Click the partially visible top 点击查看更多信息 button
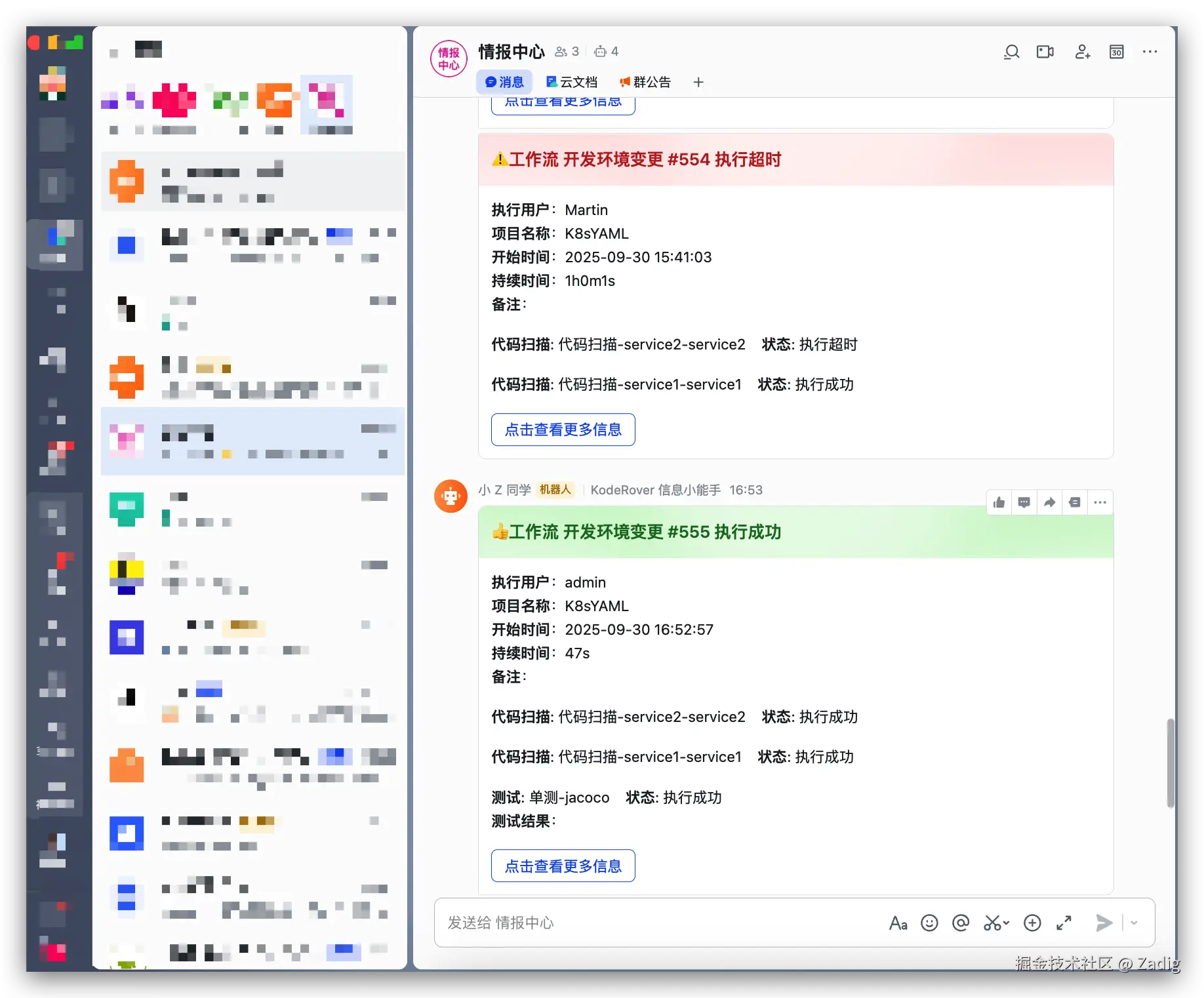 click(x=563, y=106)
